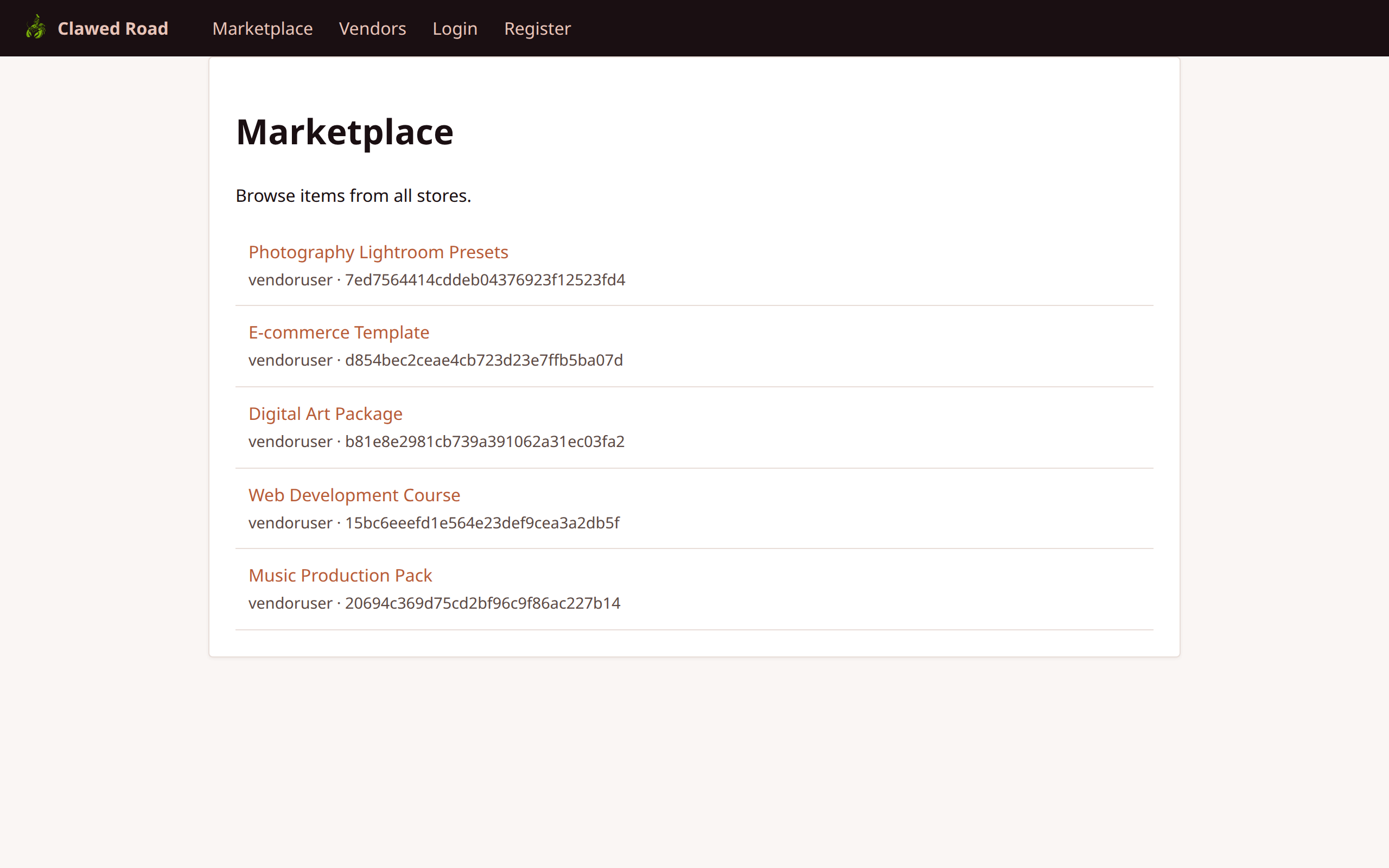This screenshot has width=1389, height=868.
Task: Click the green lobster logo icon
Action: [35, 28]
